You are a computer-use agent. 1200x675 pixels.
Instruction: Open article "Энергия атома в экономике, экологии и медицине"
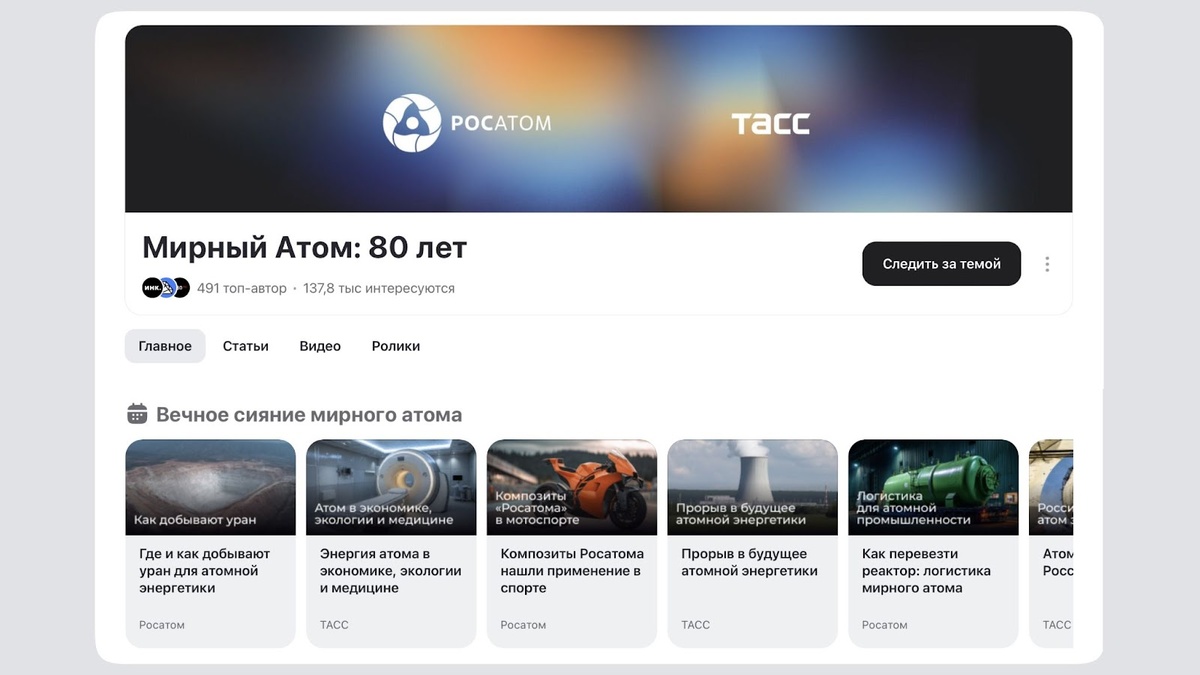[391, 571]
